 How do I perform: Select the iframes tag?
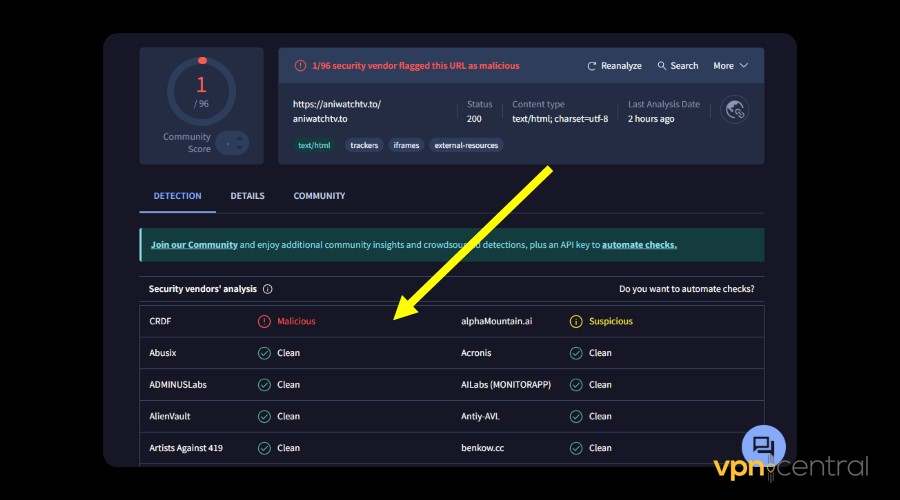click(406, 145)
